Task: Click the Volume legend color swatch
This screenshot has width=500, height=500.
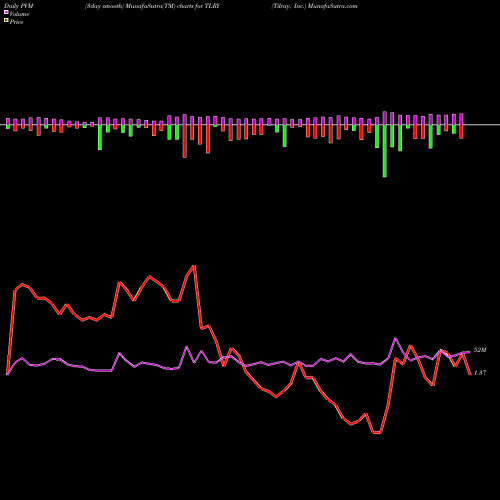Action: coord(6,12)
